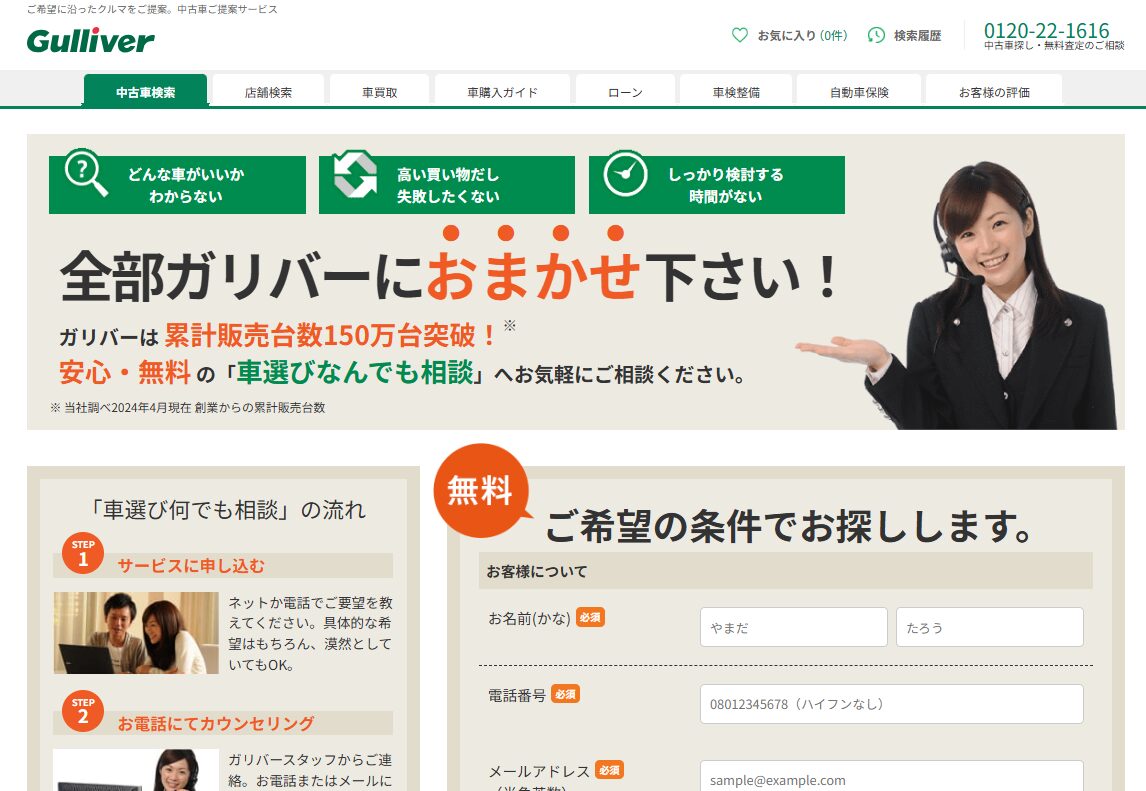Click 必須 badge next to 電話番号
1146x791 pixels.
565,694
